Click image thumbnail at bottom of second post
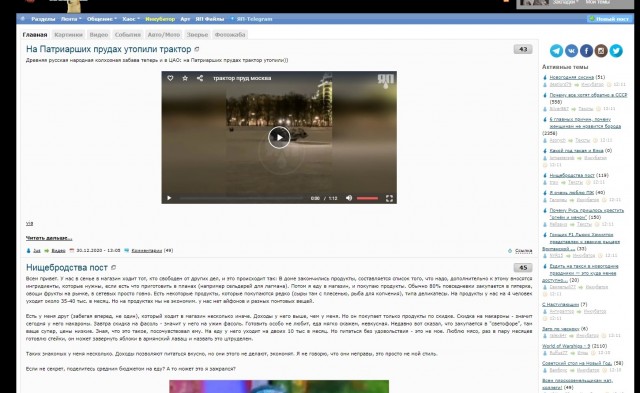The height and width of the screenshot is (393, 640). pyautogui.click(x=279, y=386)
